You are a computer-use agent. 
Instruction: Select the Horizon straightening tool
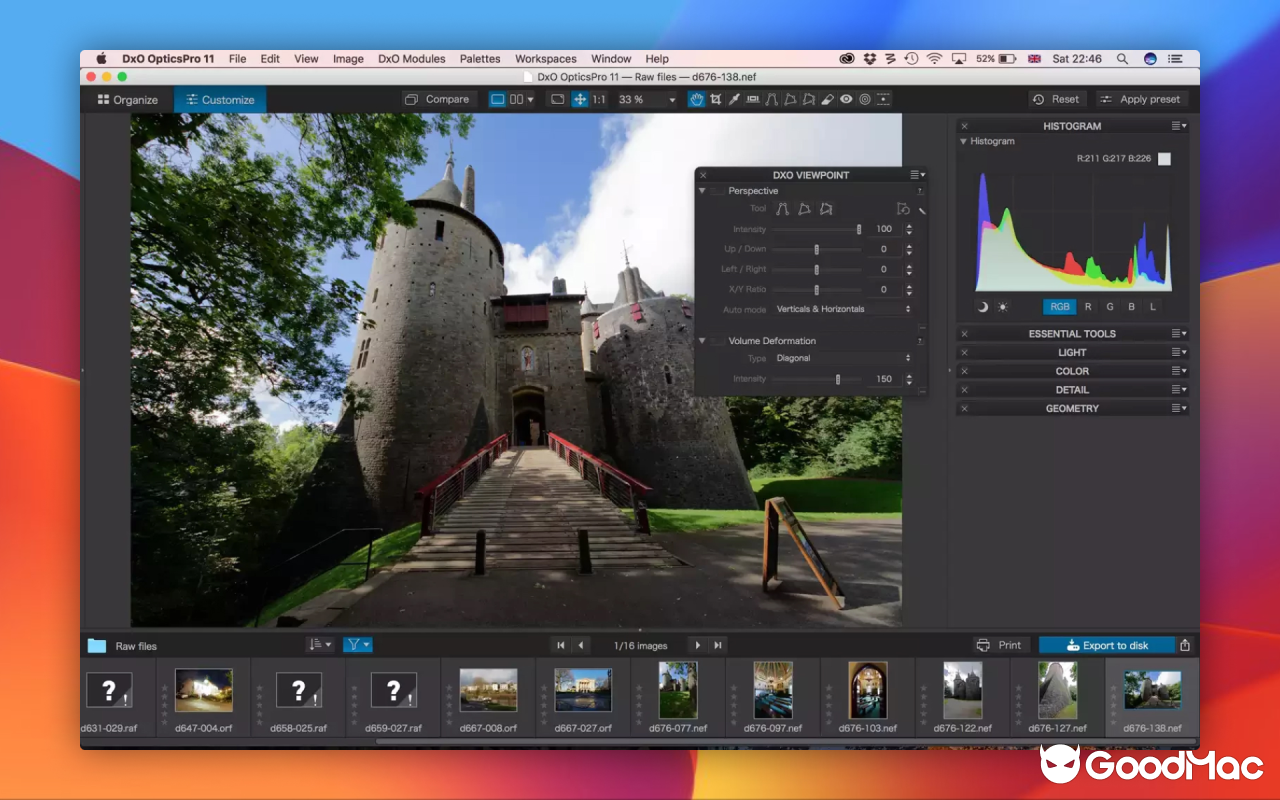(753, 99)
